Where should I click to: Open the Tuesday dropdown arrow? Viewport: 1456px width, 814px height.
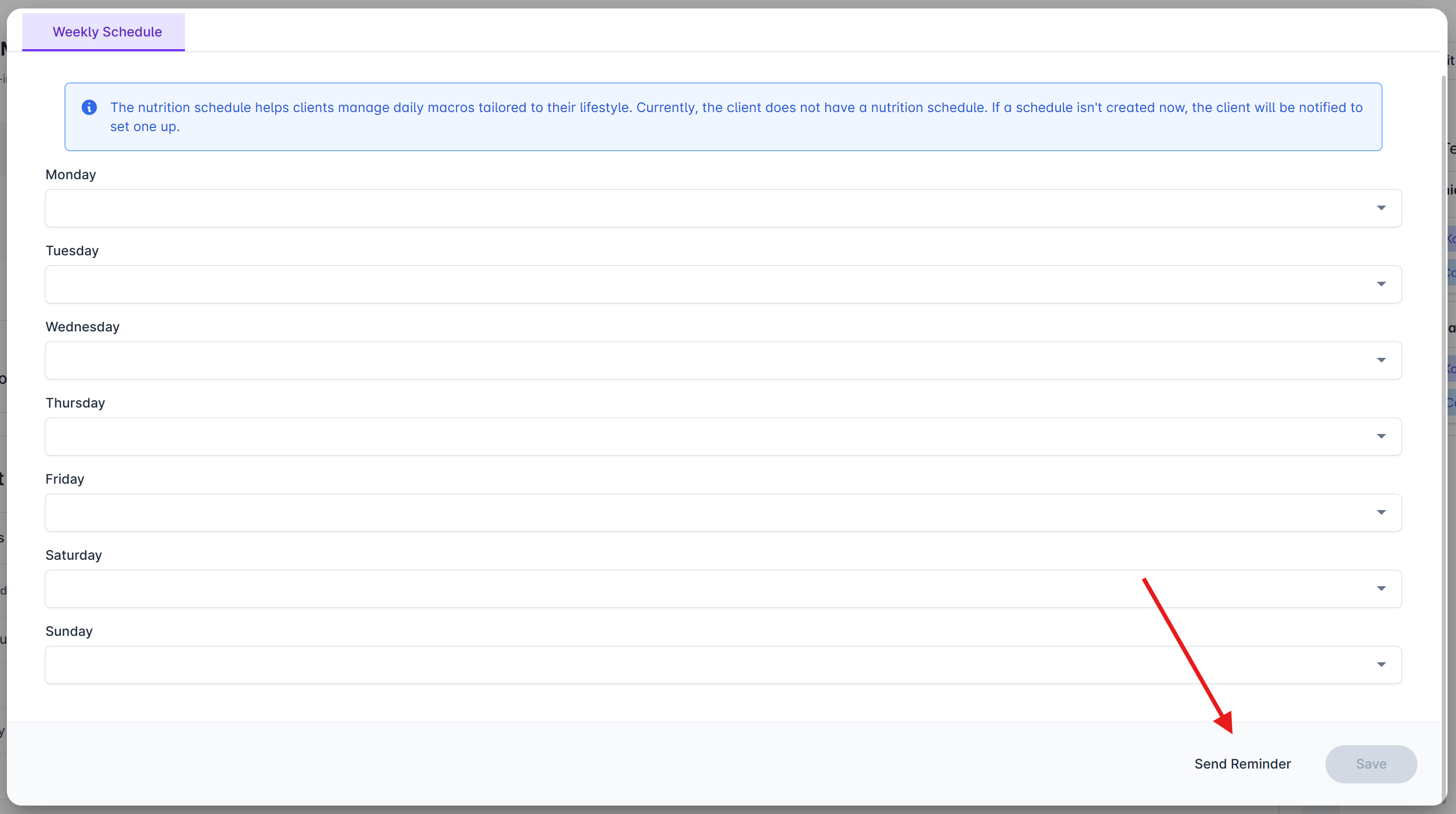coord(1381,284)
